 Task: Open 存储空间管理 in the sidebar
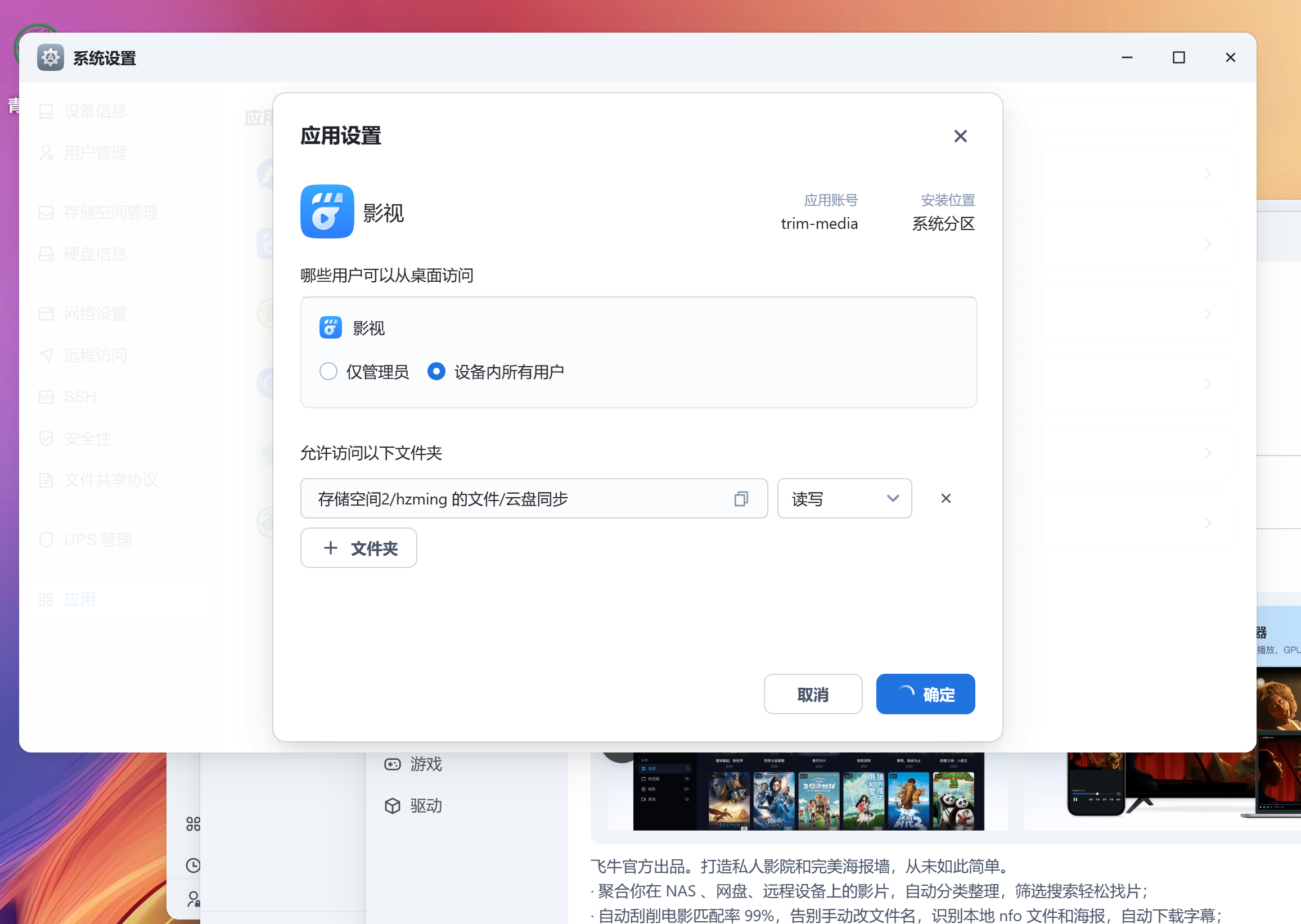98,213
